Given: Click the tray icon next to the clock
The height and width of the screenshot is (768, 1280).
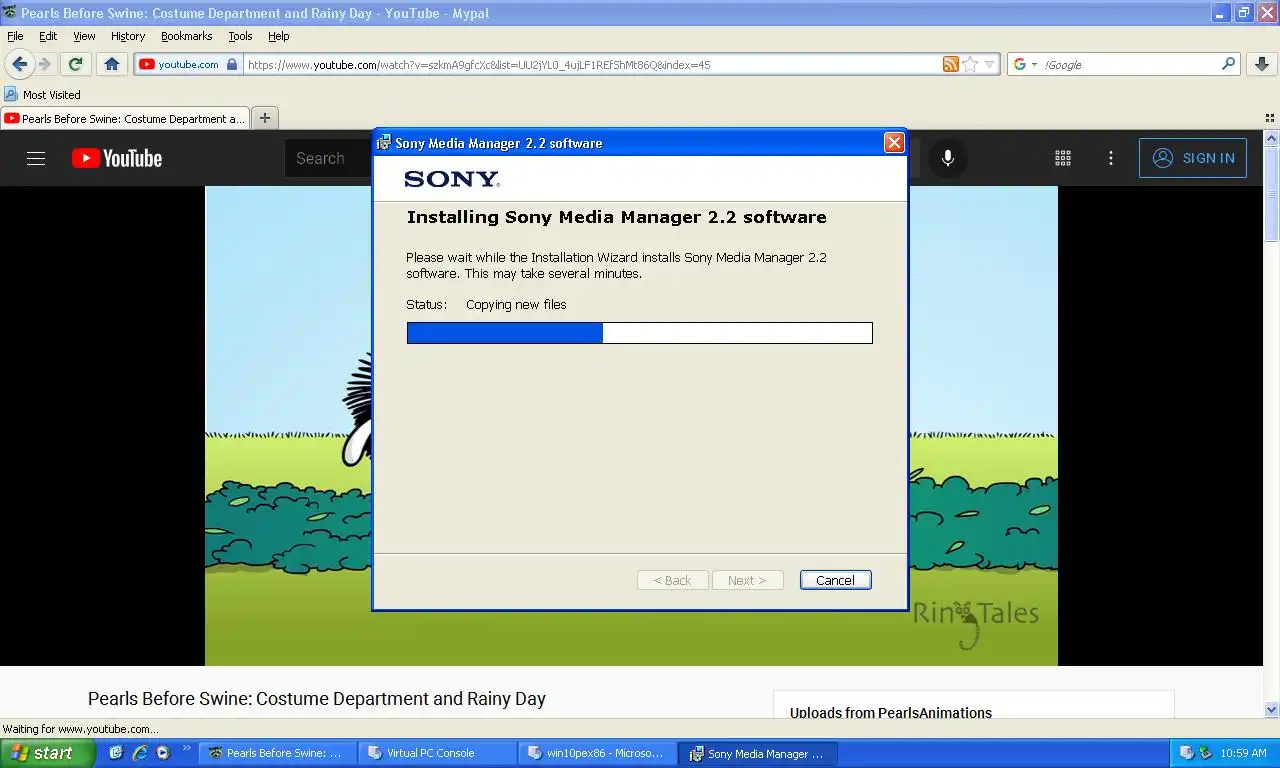Looking at the screenshot, I should tap(1206, 753).
